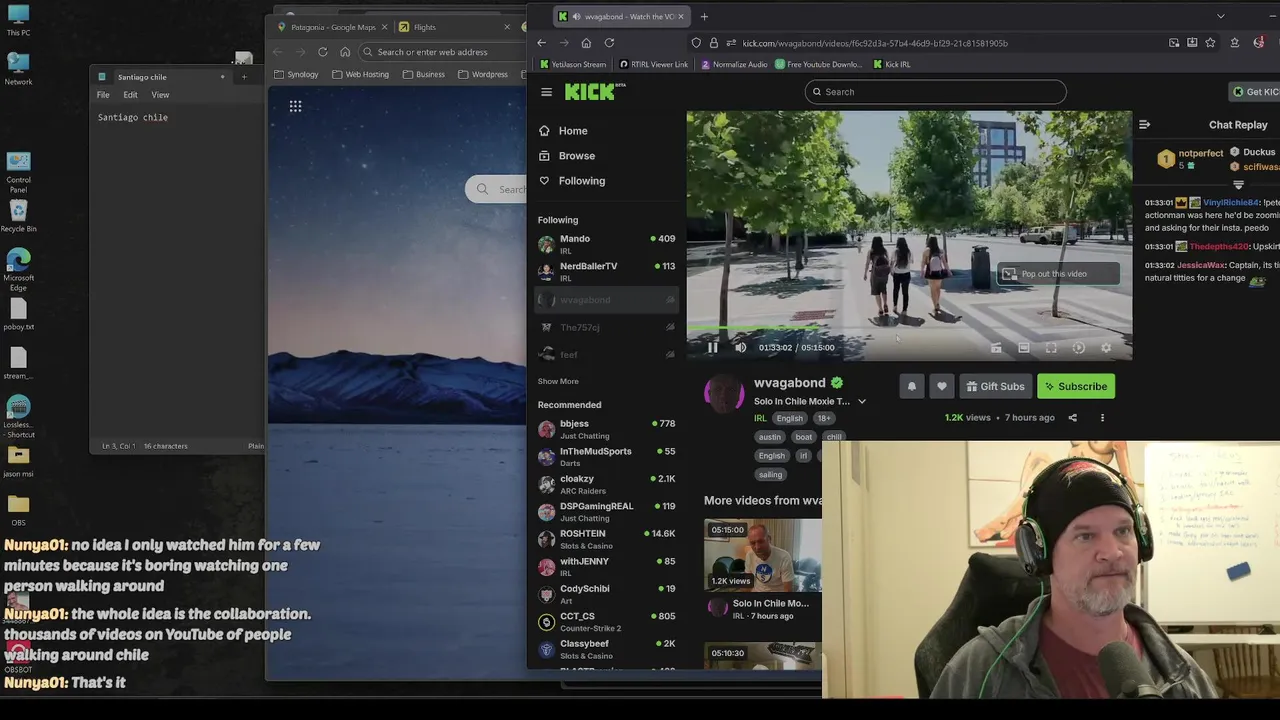Open Web Hosting bookmark folder

[360, 74]
